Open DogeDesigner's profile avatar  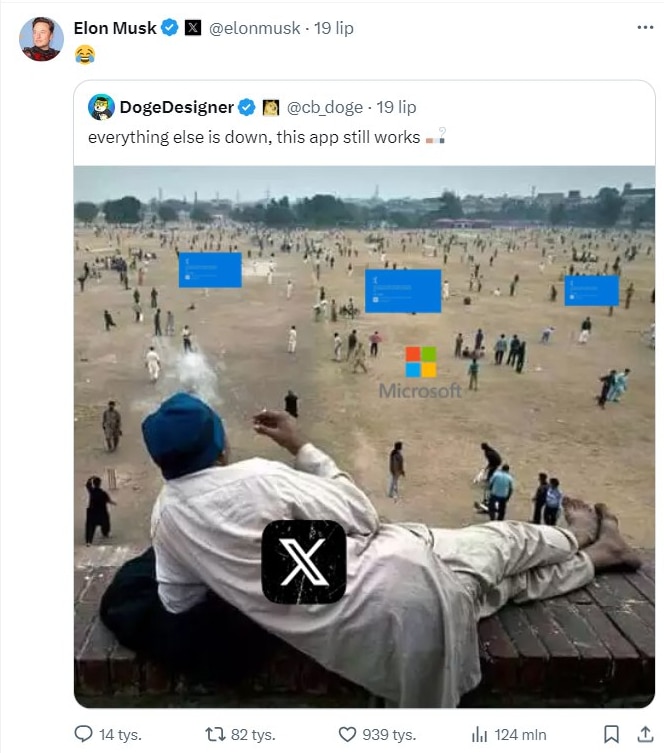pyautogui.click(x=101, y=107)
